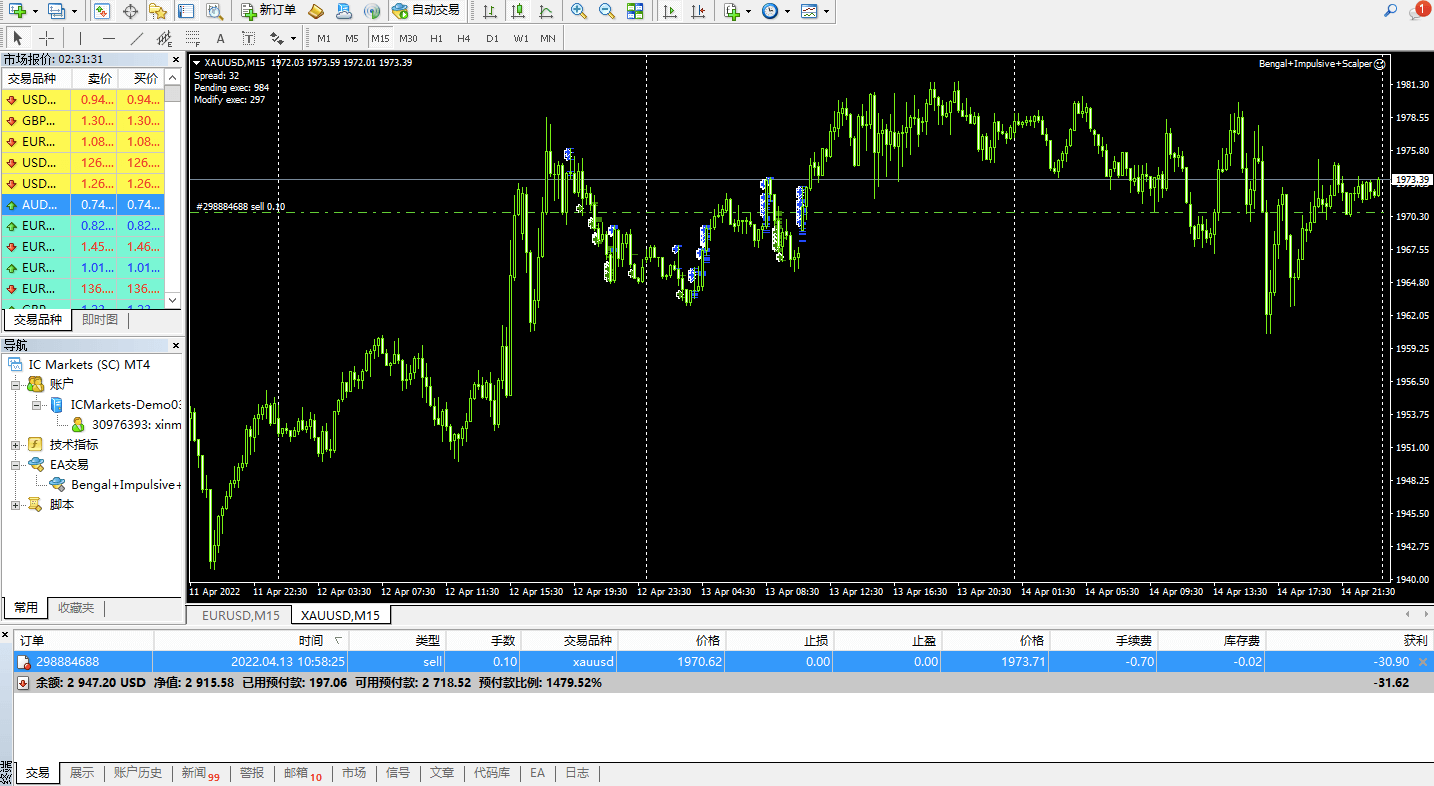This screenshot has width=1434, height=786.
Task: Close order 298884688 with the x button
Action: (1423, 662)
